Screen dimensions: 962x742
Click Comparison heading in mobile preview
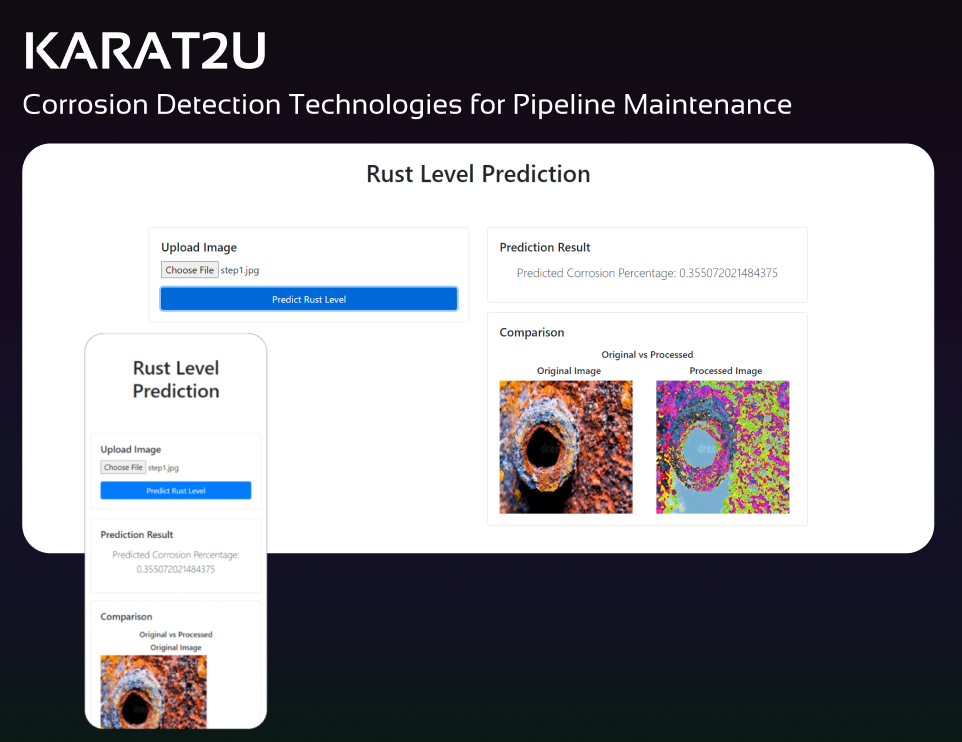coord(126,617)
